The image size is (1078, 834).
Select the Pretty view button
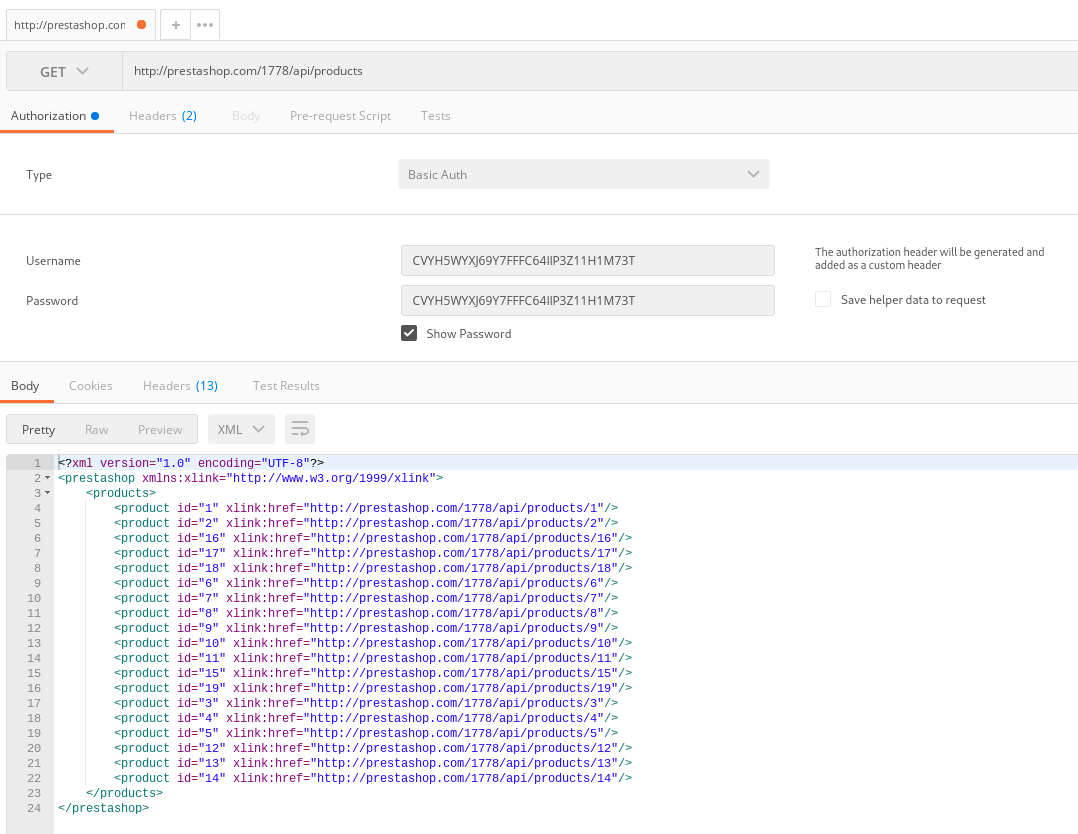38,428
